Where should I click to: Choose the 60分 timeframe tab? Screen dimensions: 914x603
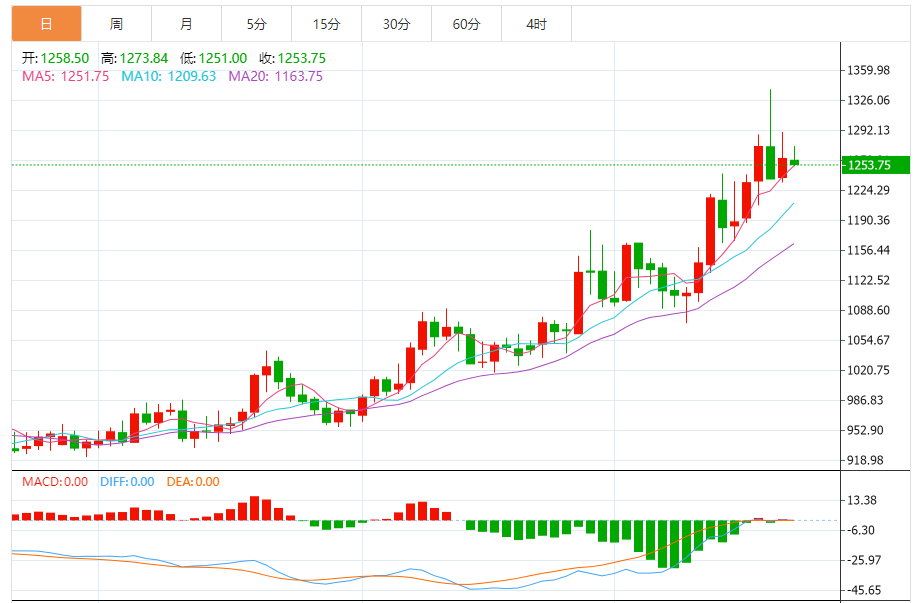[466, 24]
